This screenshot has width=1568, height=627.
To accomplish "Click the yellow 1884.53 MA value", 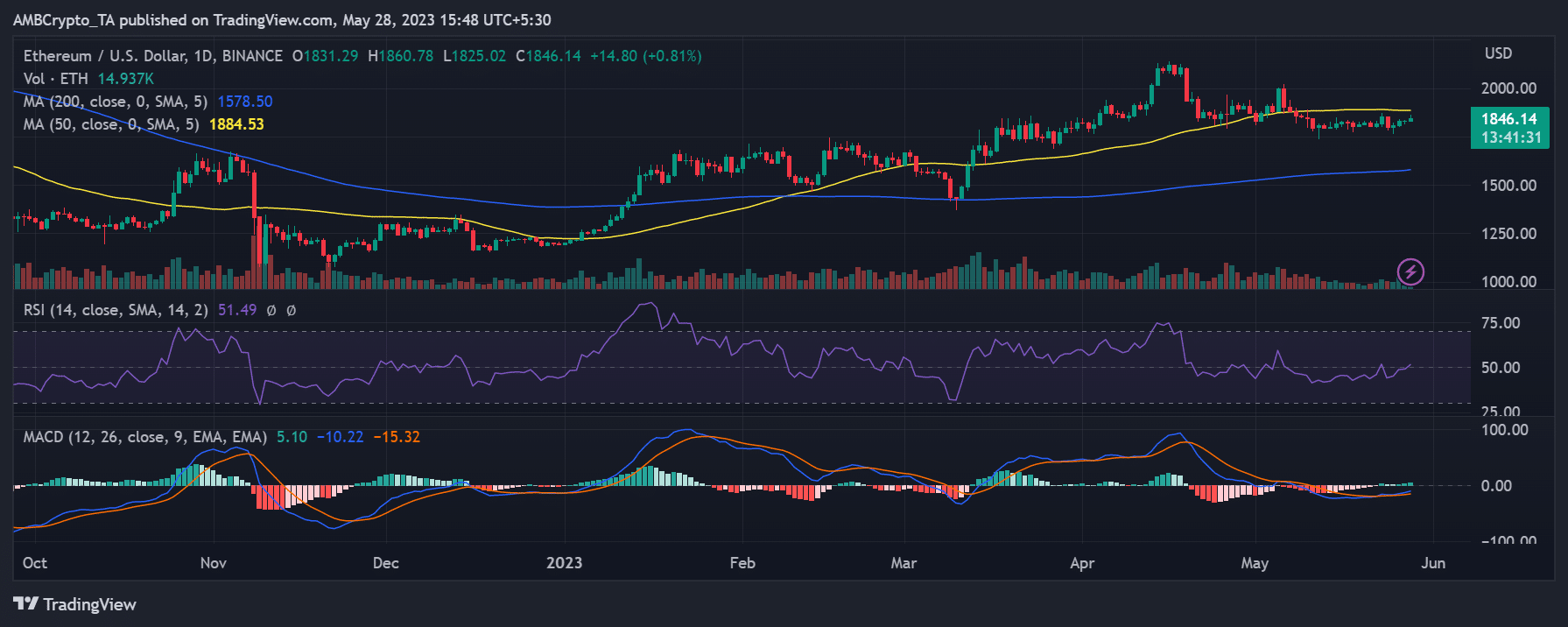I will (x=236, y=124).
